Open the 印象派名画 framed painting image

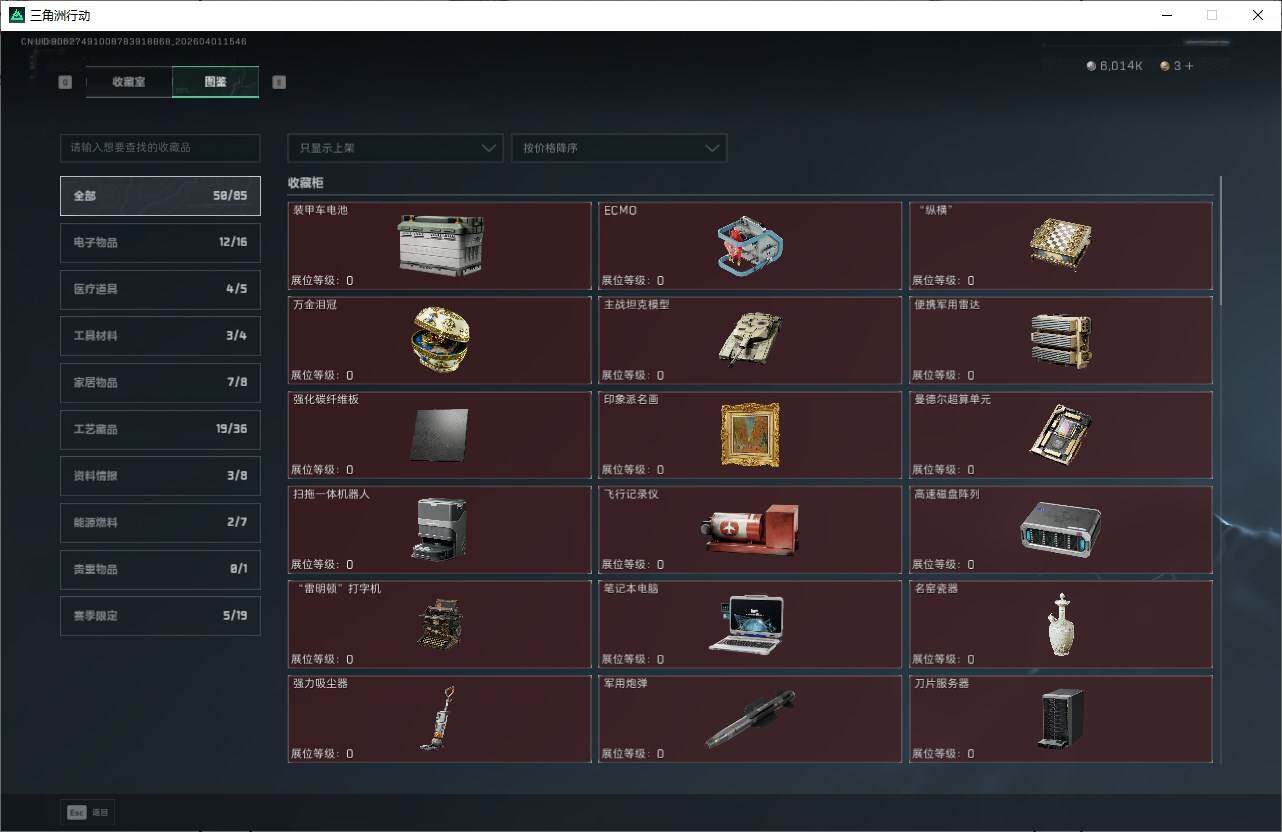tap(750, 435)
